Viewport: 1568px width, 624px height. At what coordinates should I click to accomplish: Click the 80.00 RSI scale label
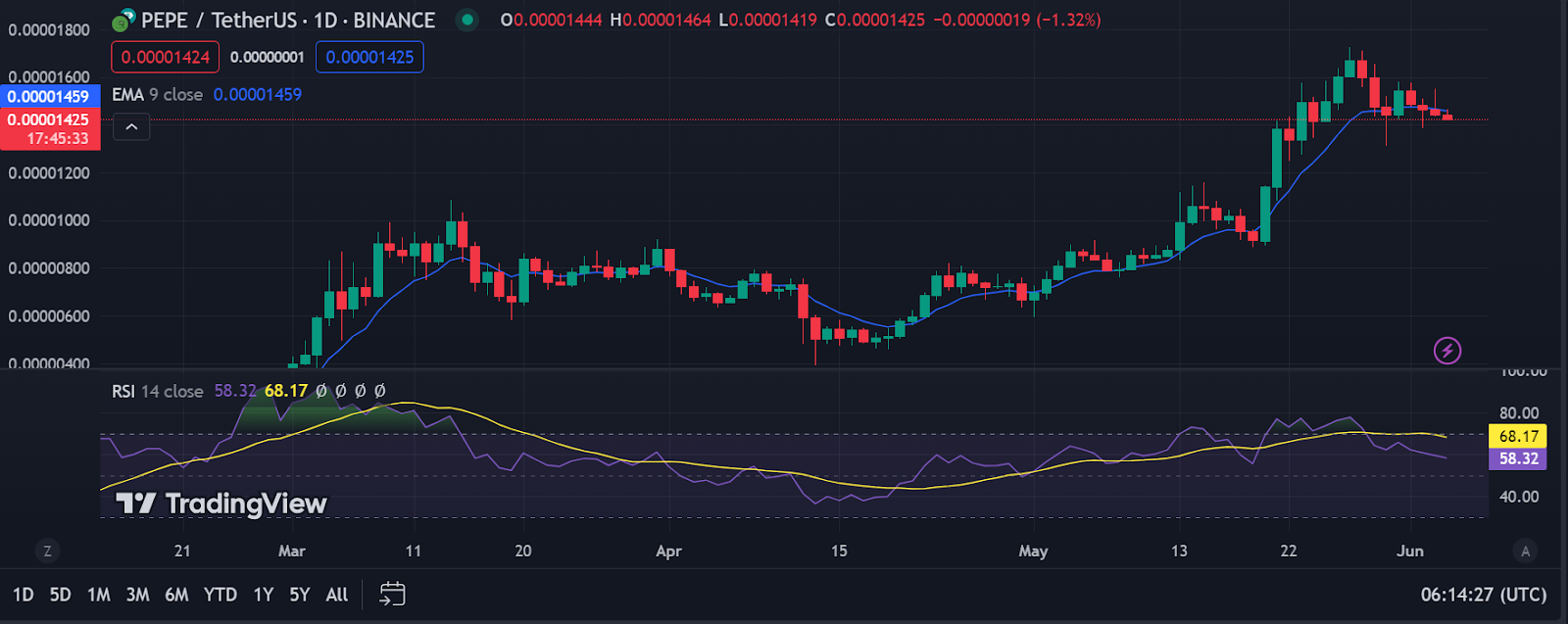click(1519, 412)
